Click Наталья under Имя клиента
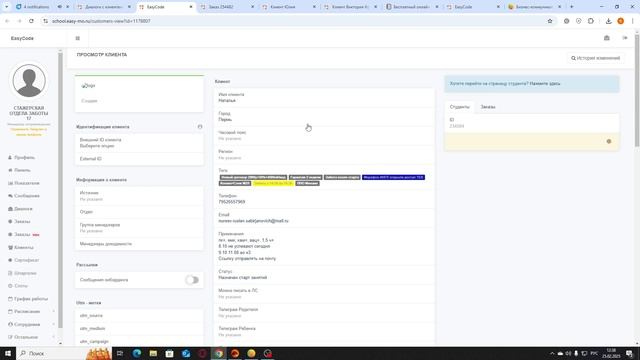The width and height of the screenshot is (640, 360). (x=227, y=100)
